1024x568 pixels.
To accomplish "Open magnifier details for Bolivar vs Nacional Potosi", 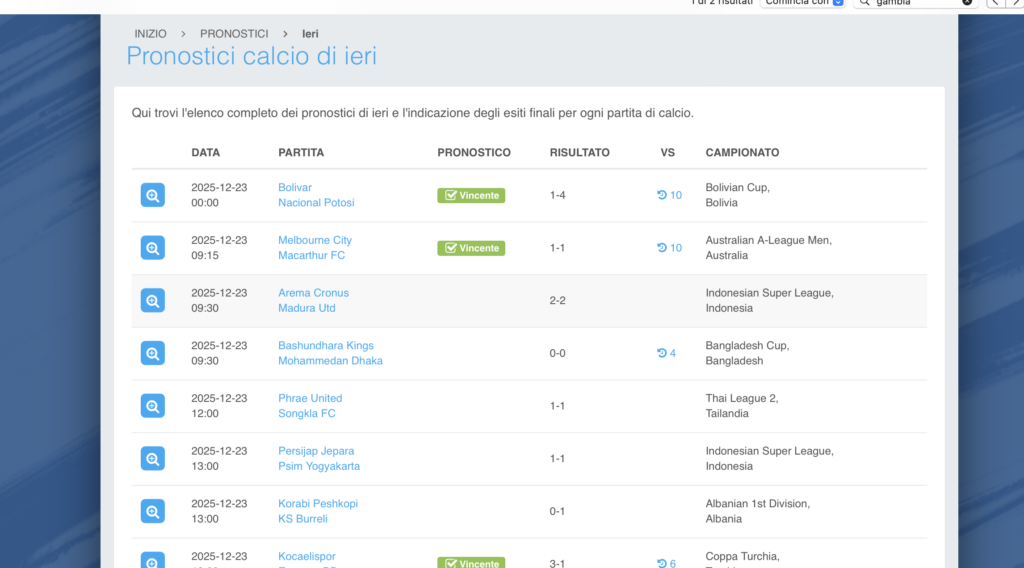I will (152, 195).
